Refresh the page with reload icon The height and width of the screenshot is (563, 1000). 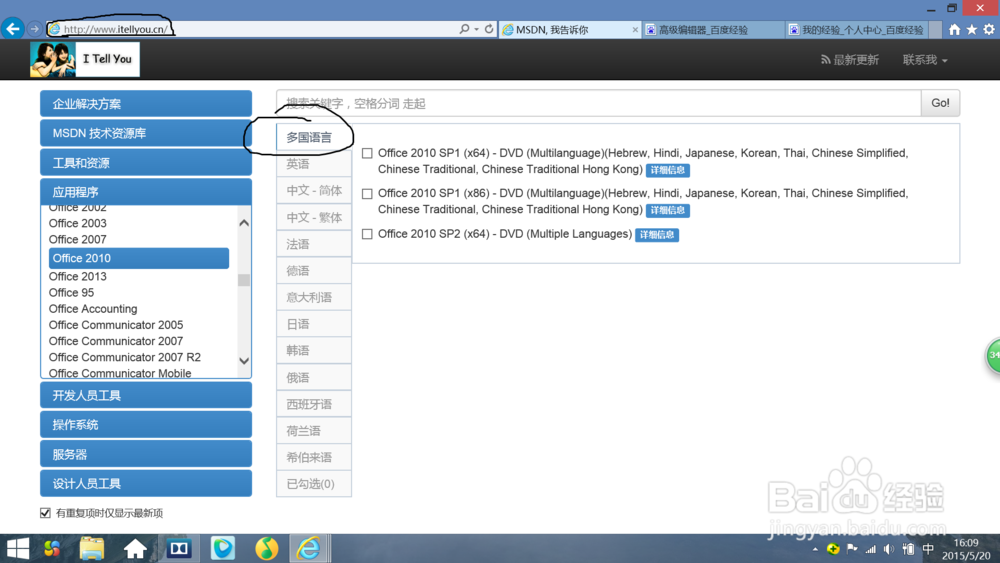click(489, 29)
